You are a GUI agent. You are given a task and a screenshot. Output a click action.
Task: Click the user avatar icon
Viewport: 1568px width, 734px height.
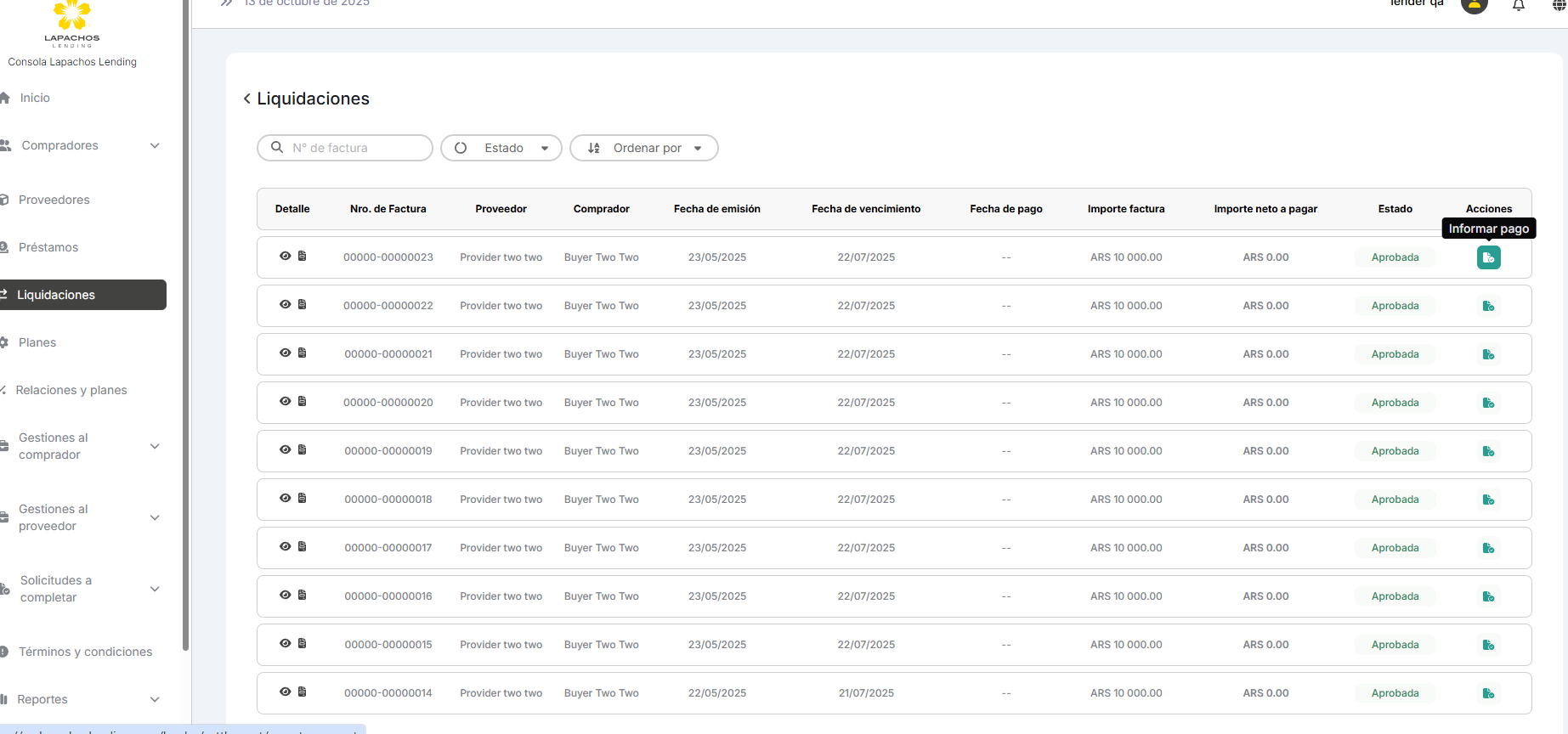1474,5
